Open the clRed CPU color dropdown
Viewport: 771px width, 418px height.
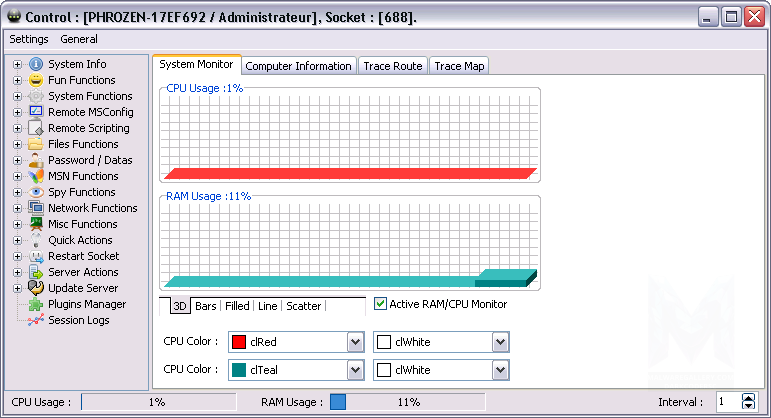[x=354, y=342]
